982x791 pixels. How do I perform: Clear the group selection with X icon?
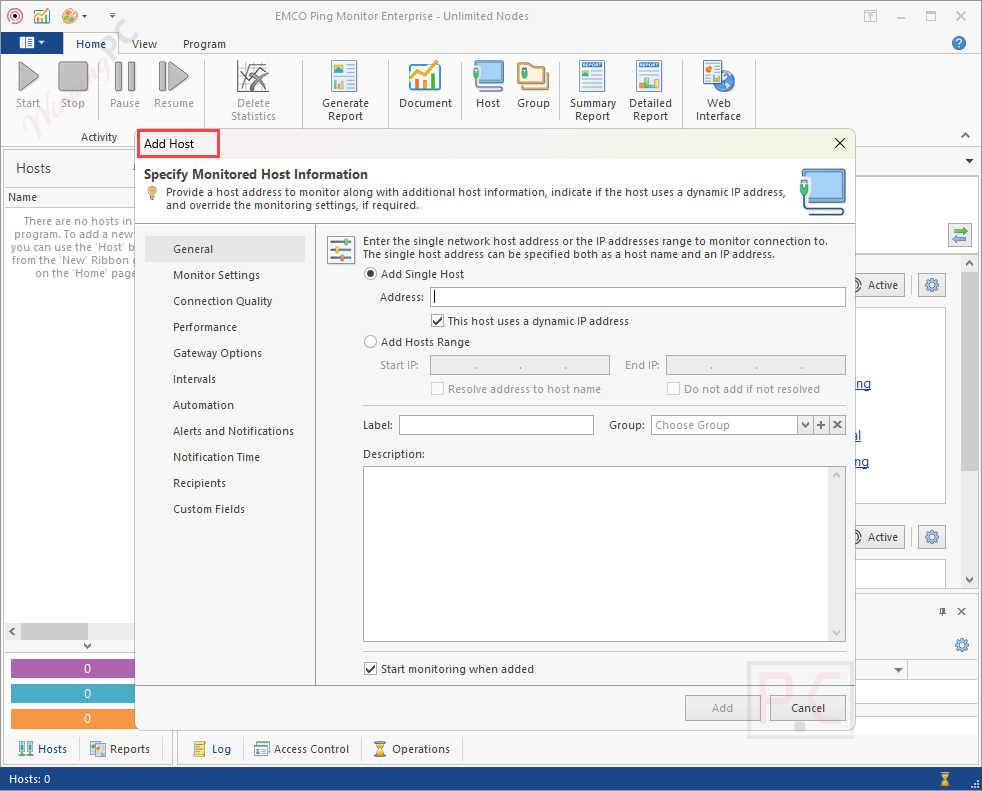837,425
